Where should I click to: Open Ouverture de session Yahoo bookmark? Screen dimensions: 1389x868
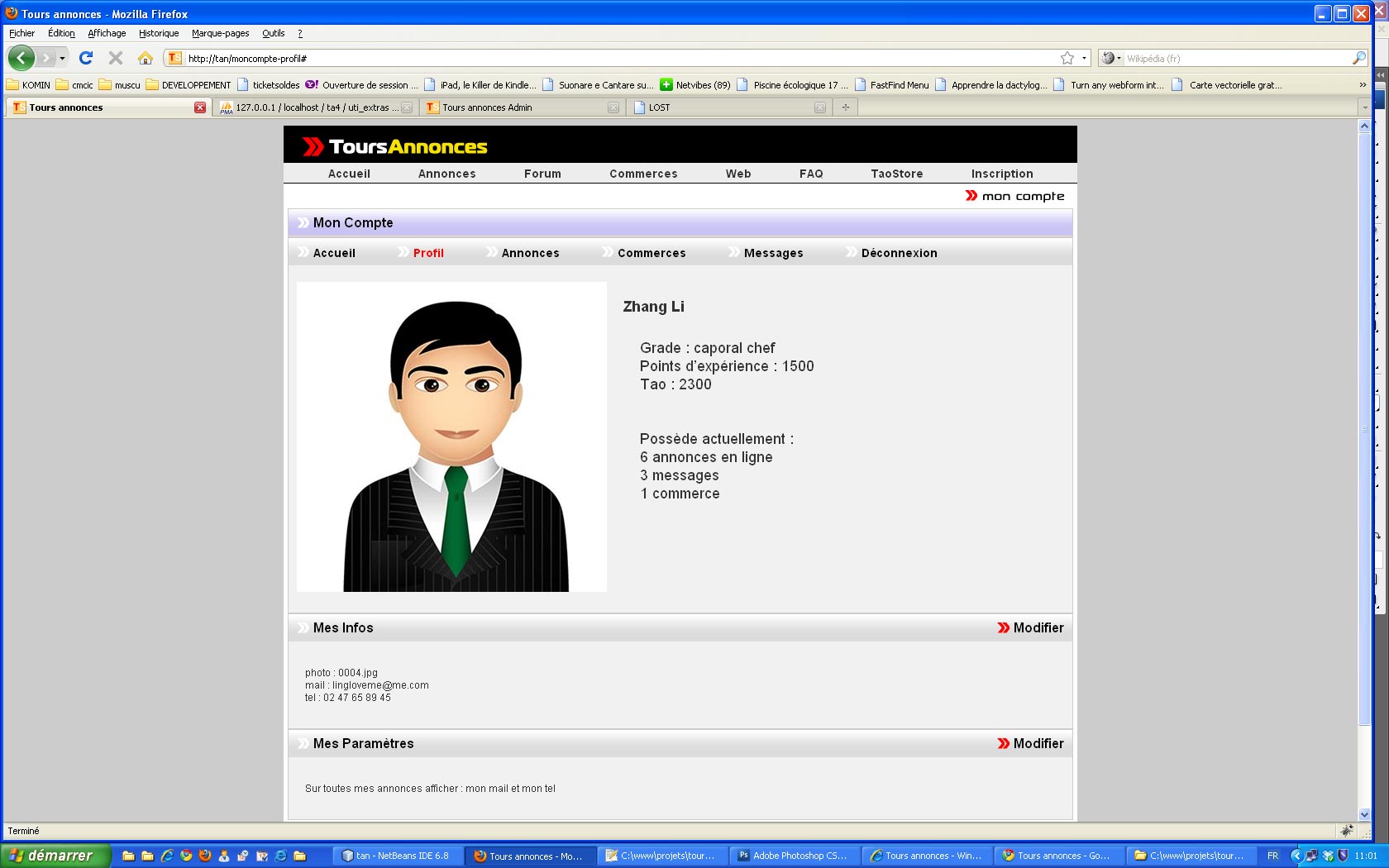(x=361, y=84)
